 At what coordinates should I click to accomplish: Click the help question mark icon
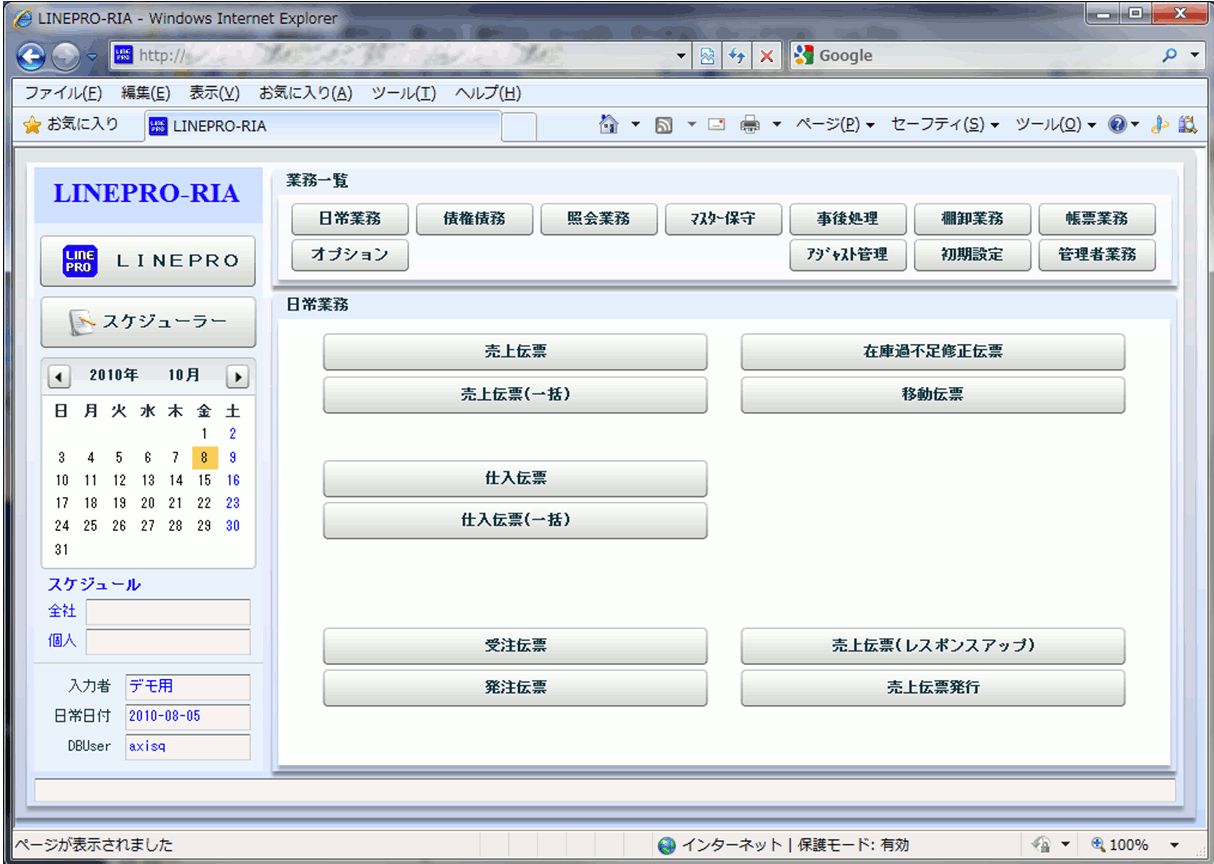(1117, 125)
